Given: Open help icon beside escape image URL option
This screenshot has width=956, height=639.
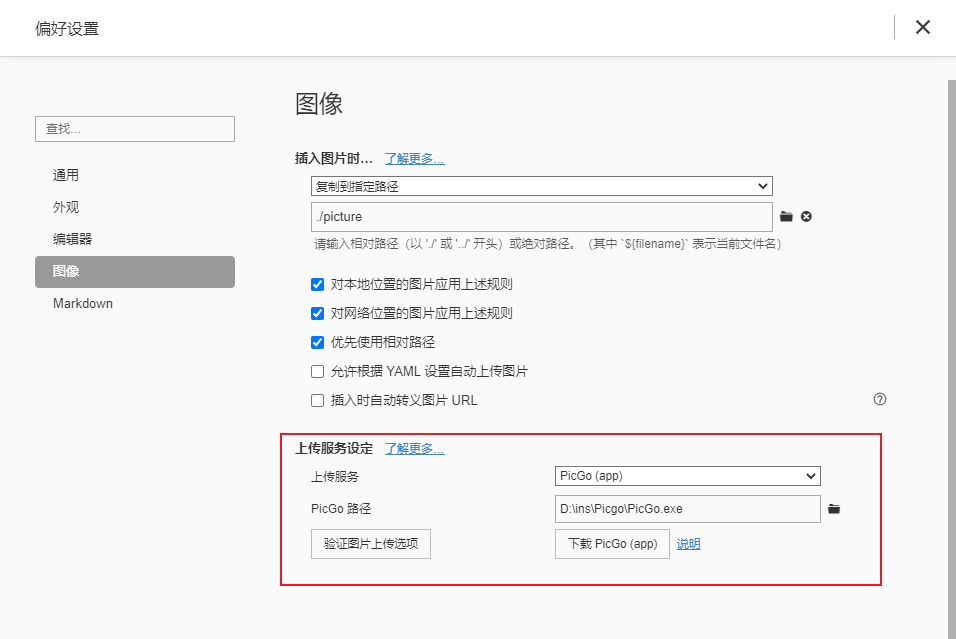Looking at the screenshot, I should point(880,399).
